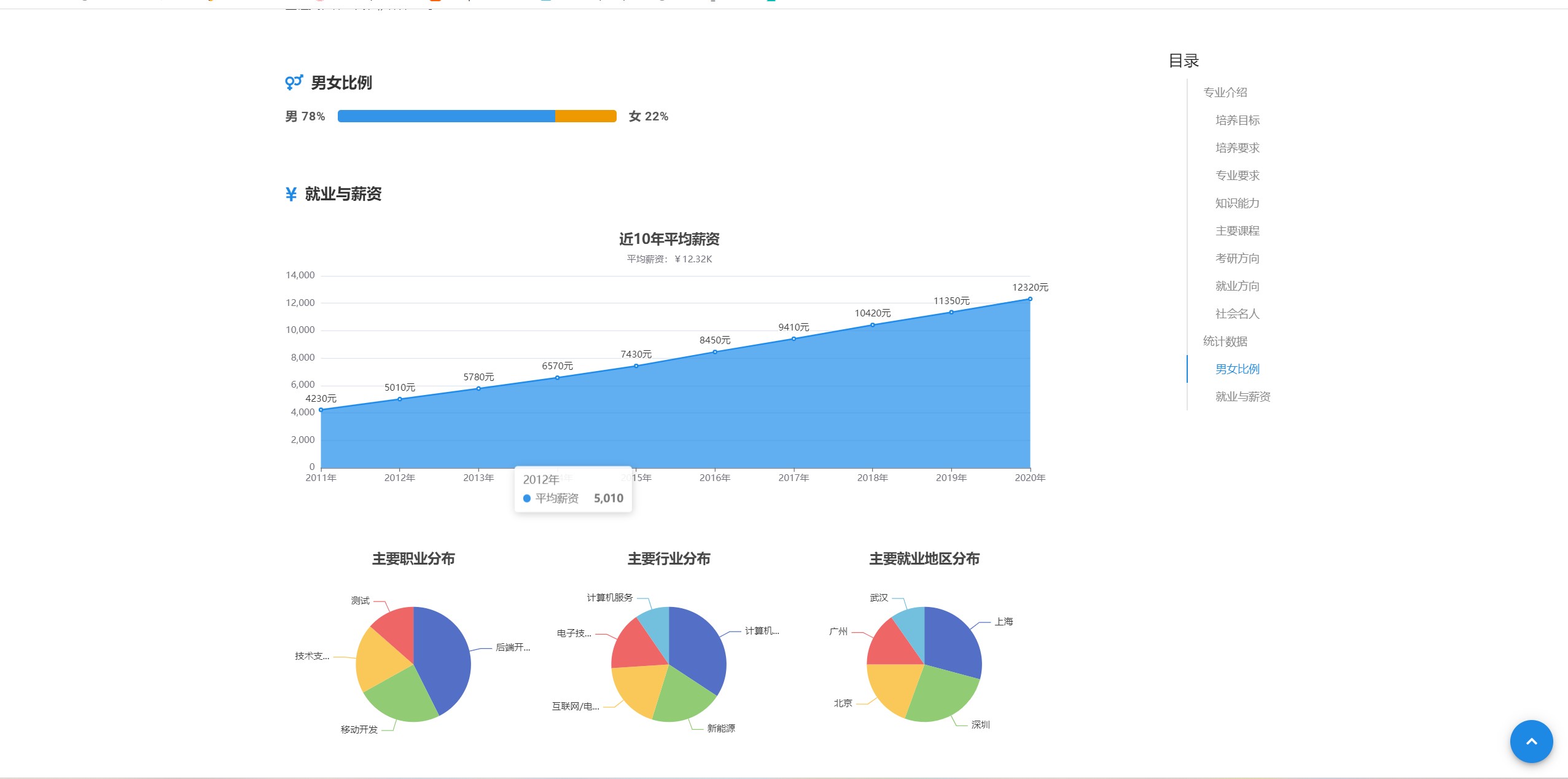Navigate to 考研方向 entry
Image resolution: width=1568 pixels, height=779 pixels.
1237,258
